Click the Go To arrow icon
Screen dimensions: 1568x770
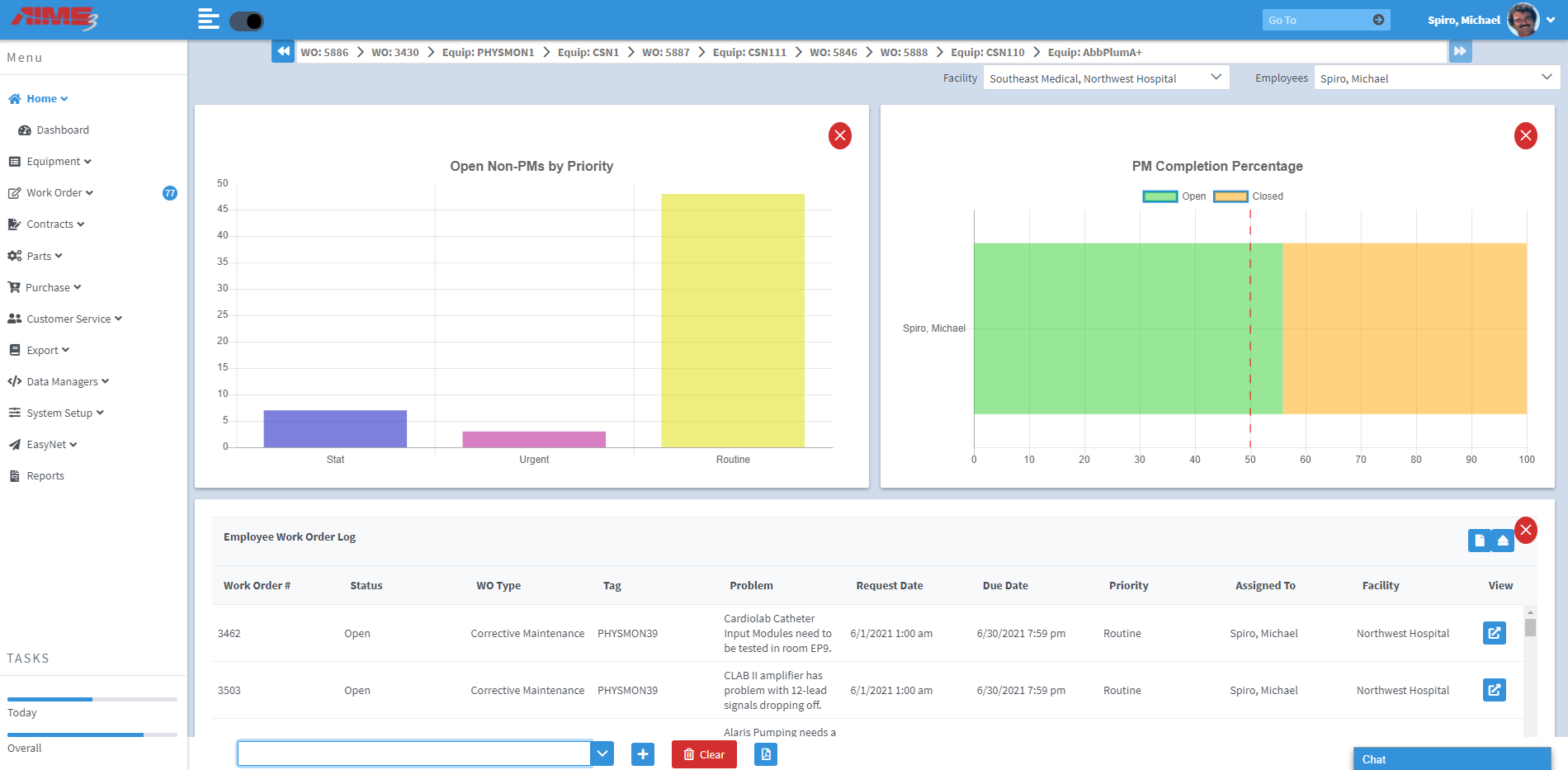[1379, 19]
